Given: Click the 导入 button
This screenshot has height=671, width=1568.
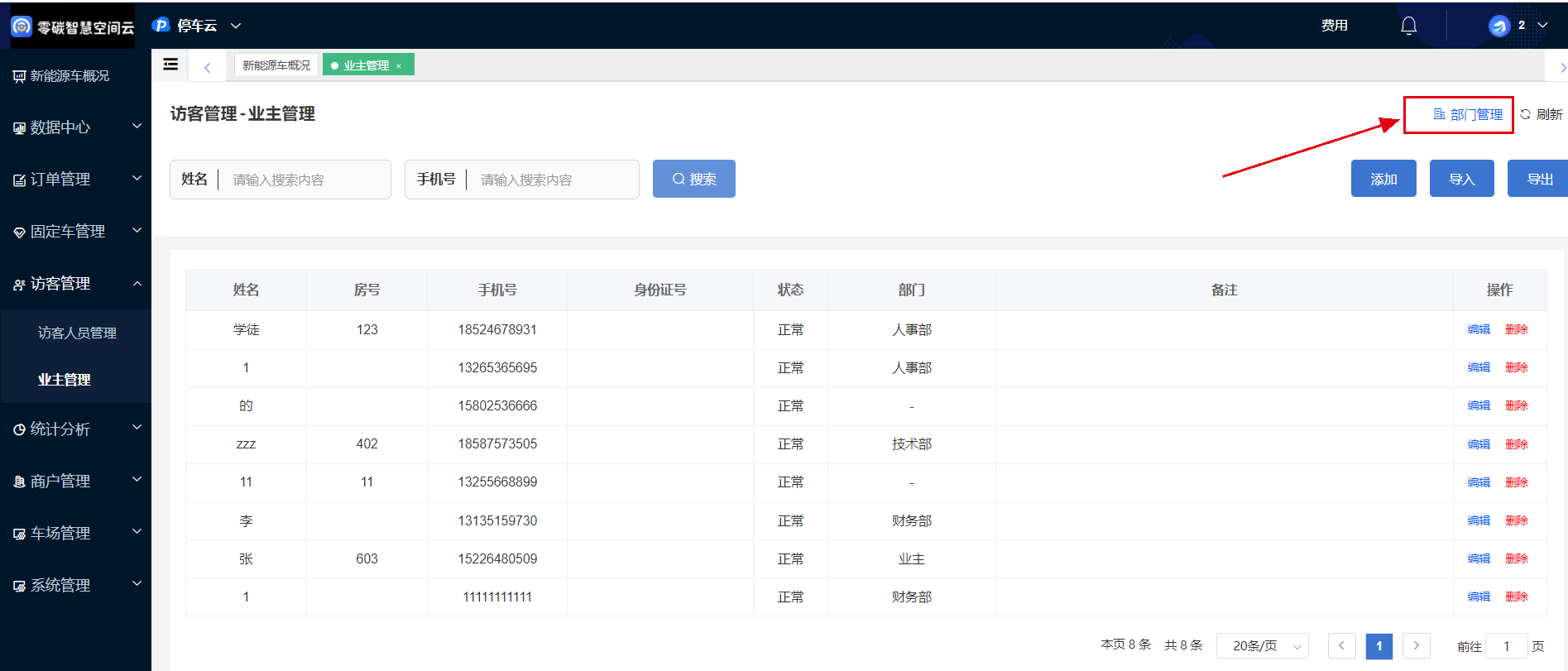Looking at the screenshot, I should point(1462,179).
